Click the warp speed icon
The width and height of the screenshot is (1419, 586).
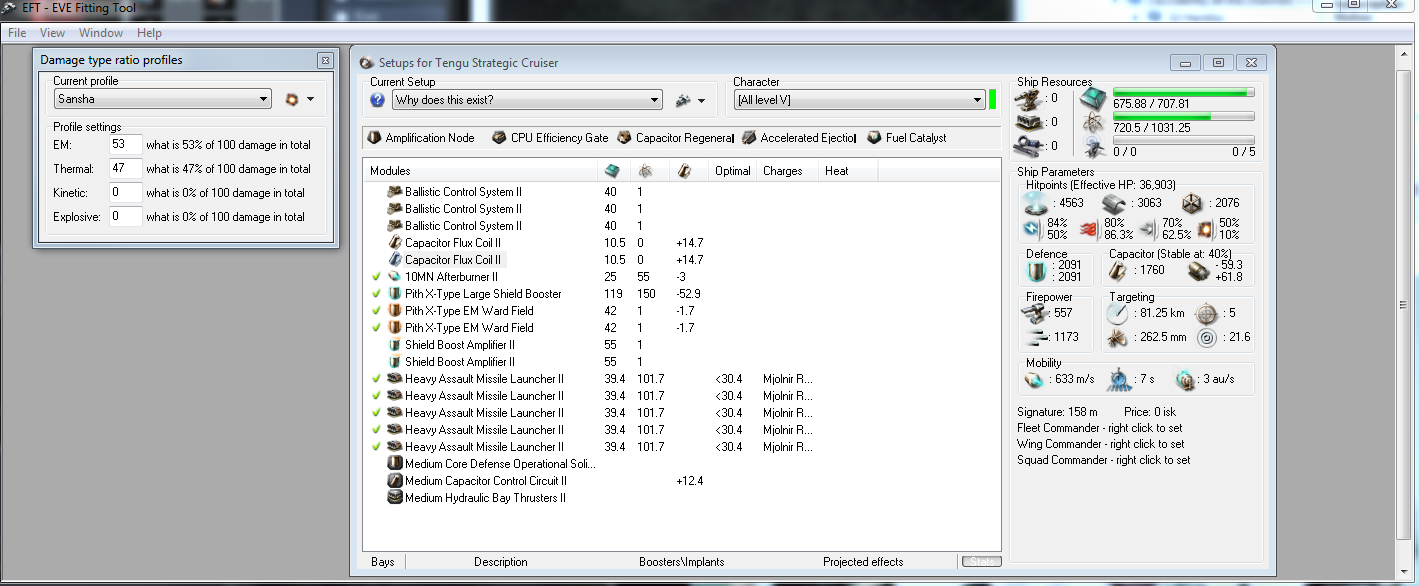click(1187, 380)
